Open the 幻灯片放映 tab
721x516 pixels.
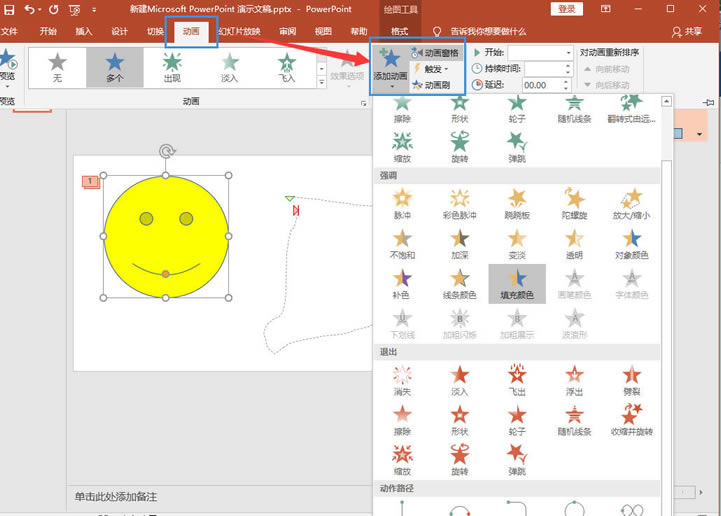(239, 31)
